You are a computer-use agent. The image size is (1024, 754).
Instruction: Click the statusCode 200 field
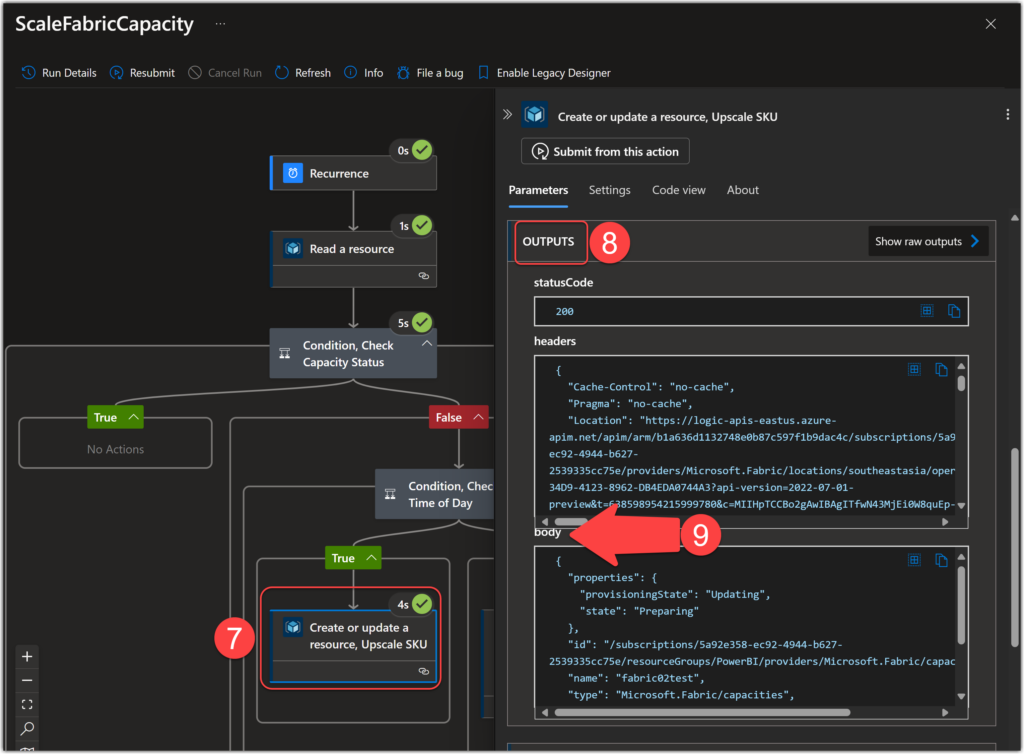751,311
